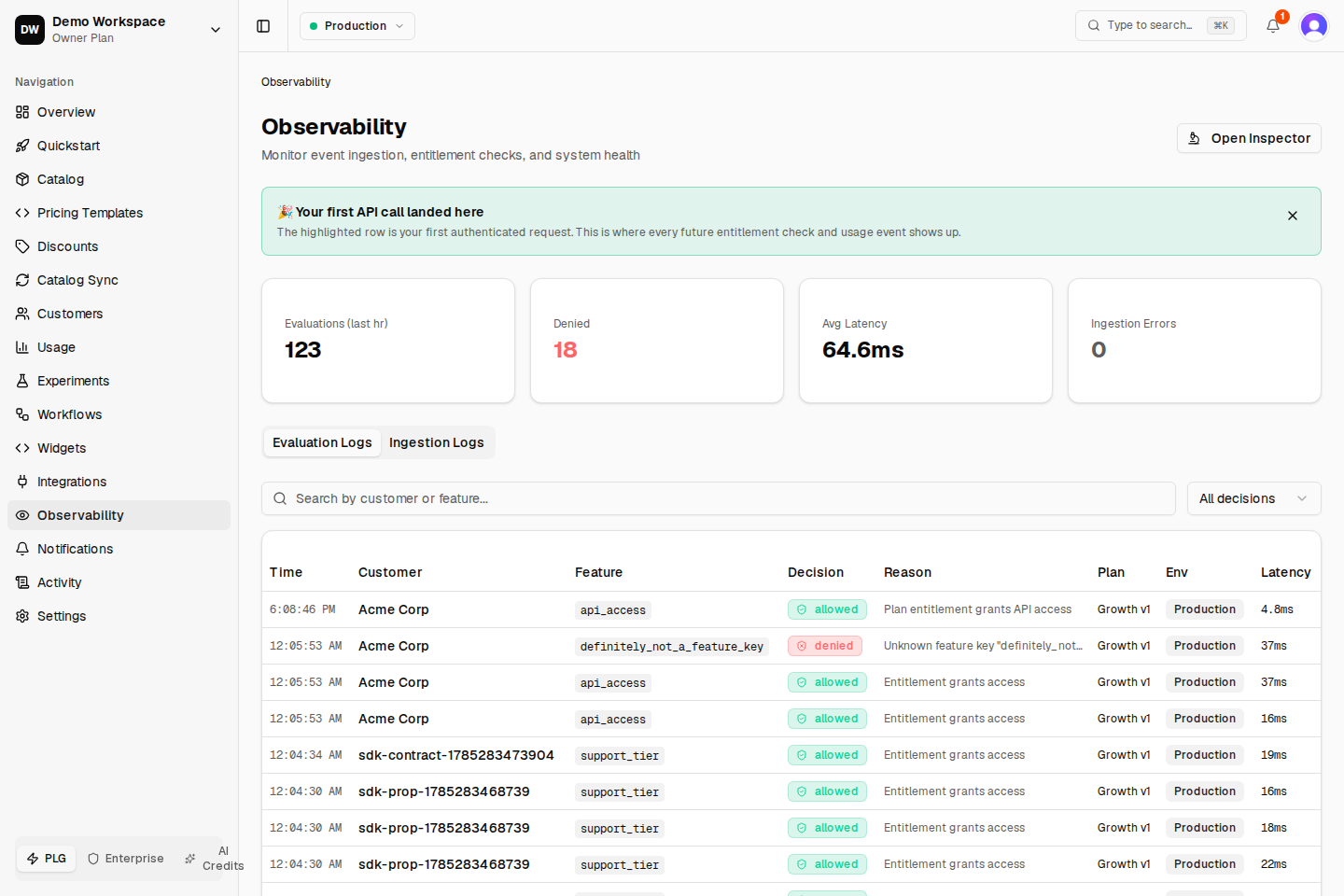Open Customers page from navigation
This screenshot has width=1344, height=896.
119,314
